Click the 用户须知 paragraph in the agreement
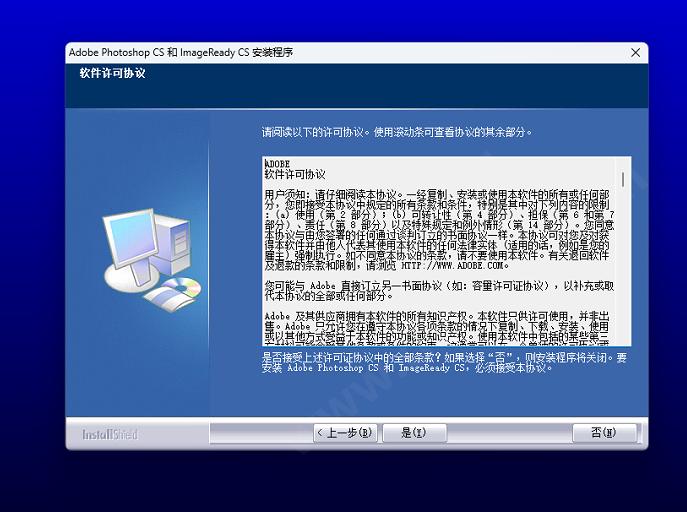Image resolution: width=687 pixels, height=512 pixels. pos(439,230)
